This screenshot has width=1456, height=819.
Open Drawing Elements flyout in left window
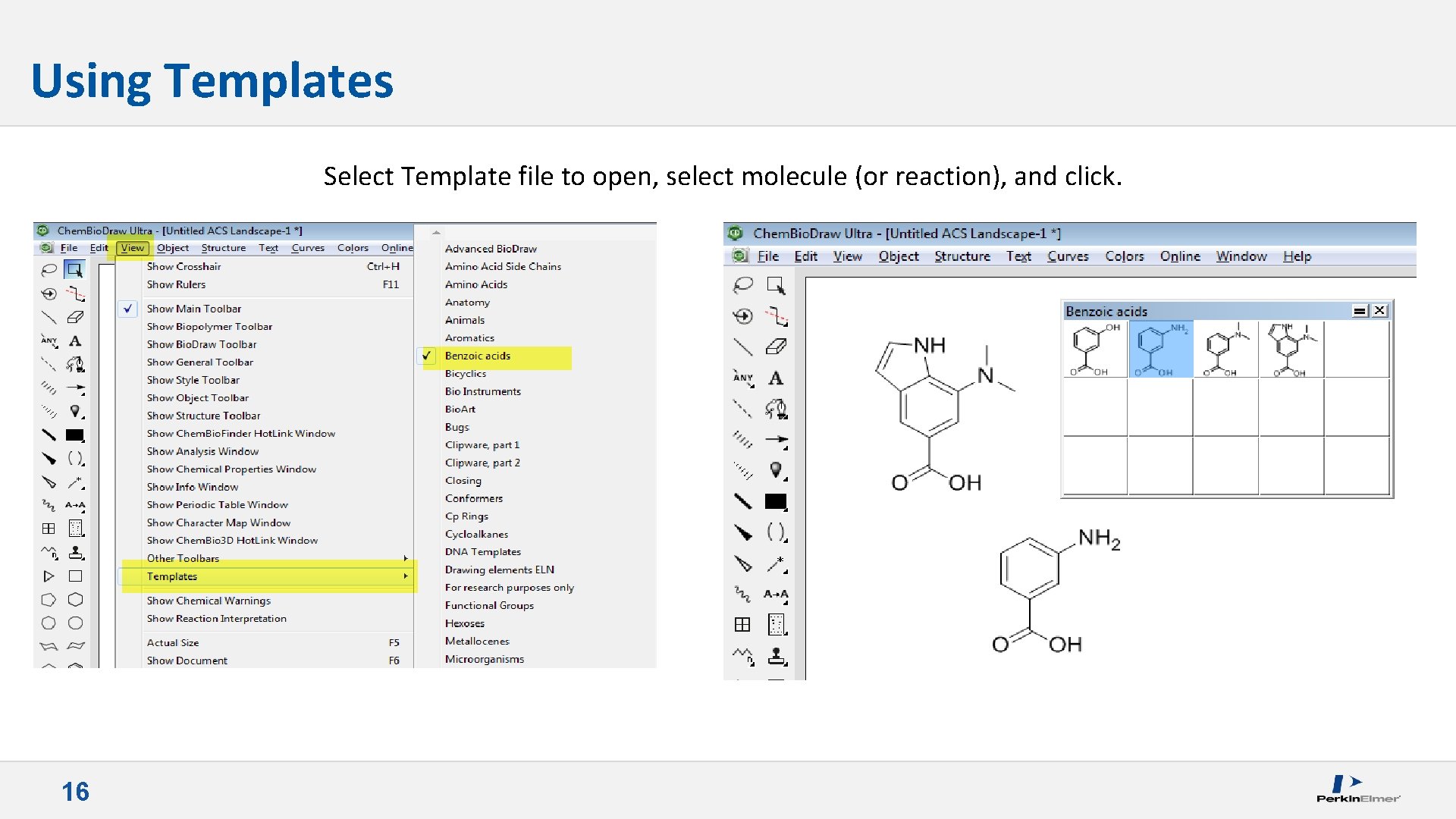click(x=75, y=435)
